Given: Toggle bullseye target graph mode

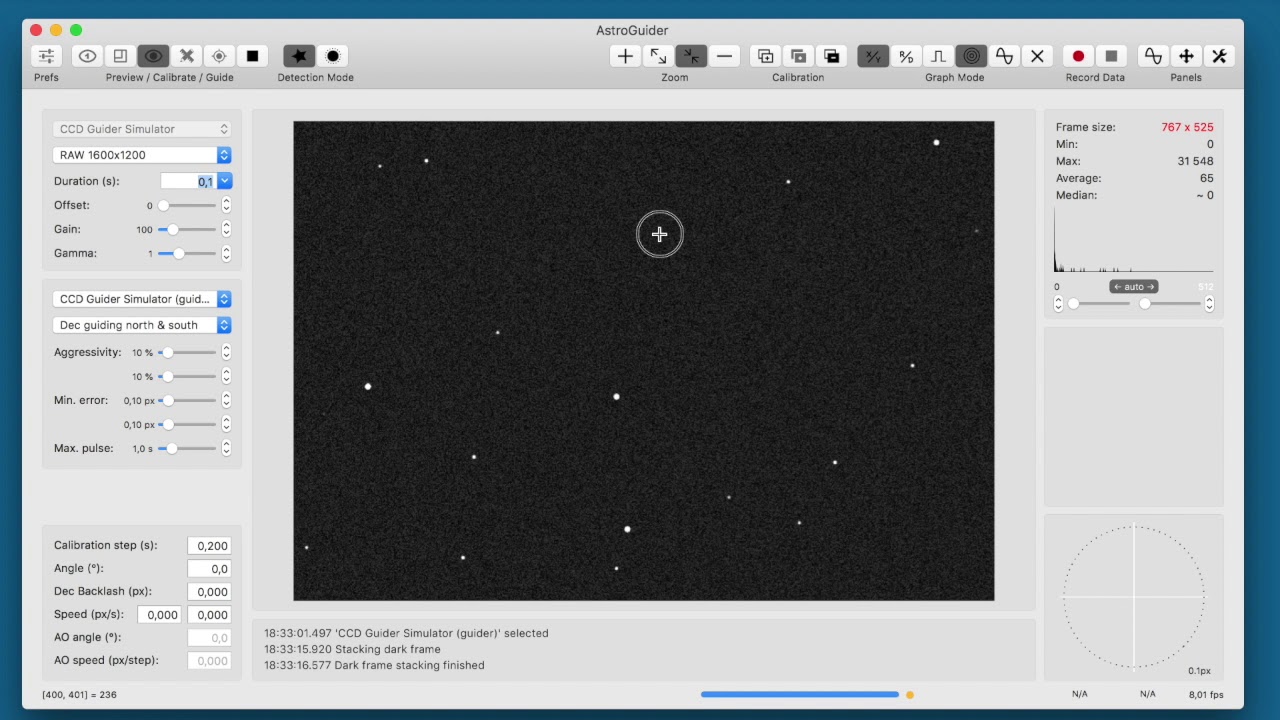Looking at the screenshot, I should [x=971, y=56].
